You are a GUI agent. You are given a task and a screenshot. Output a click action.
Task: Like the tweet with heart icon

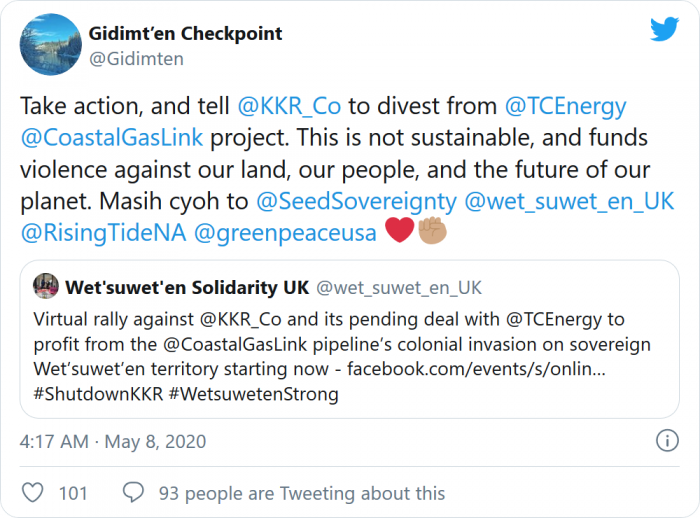33,493
